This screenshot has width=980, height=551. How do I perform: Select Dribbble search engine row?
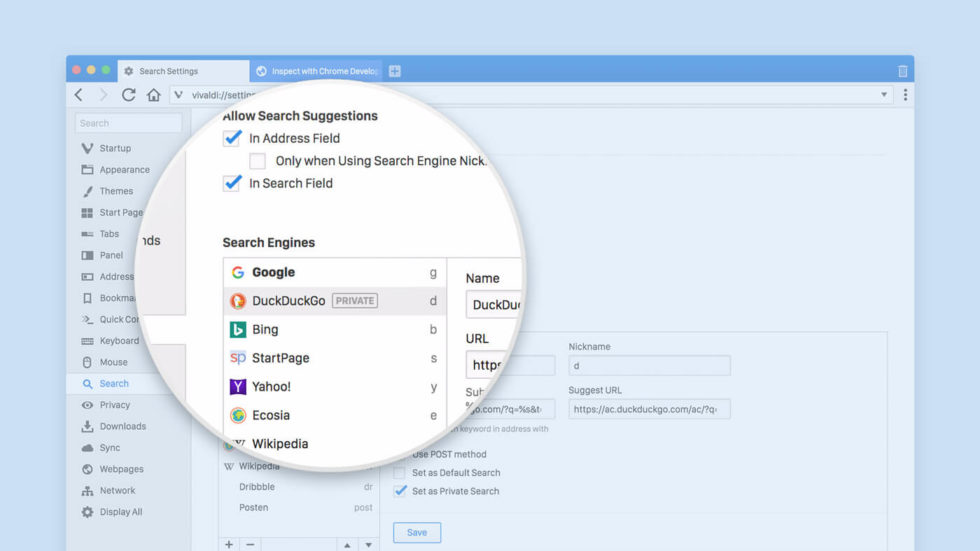[299, 487]
